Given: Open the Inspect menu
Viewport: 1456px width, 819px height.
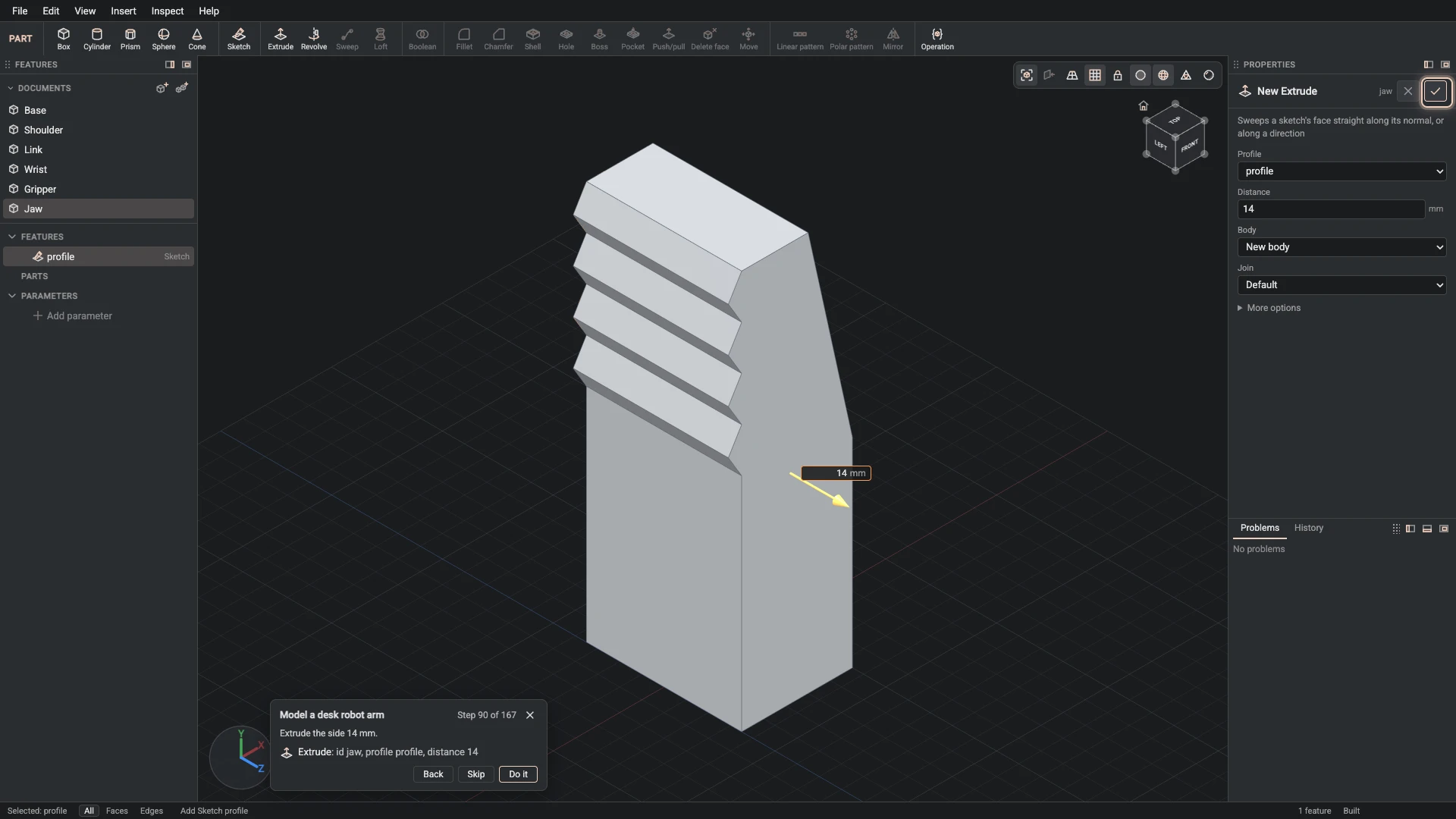Looking at the screenshot, I should point(168,11).
